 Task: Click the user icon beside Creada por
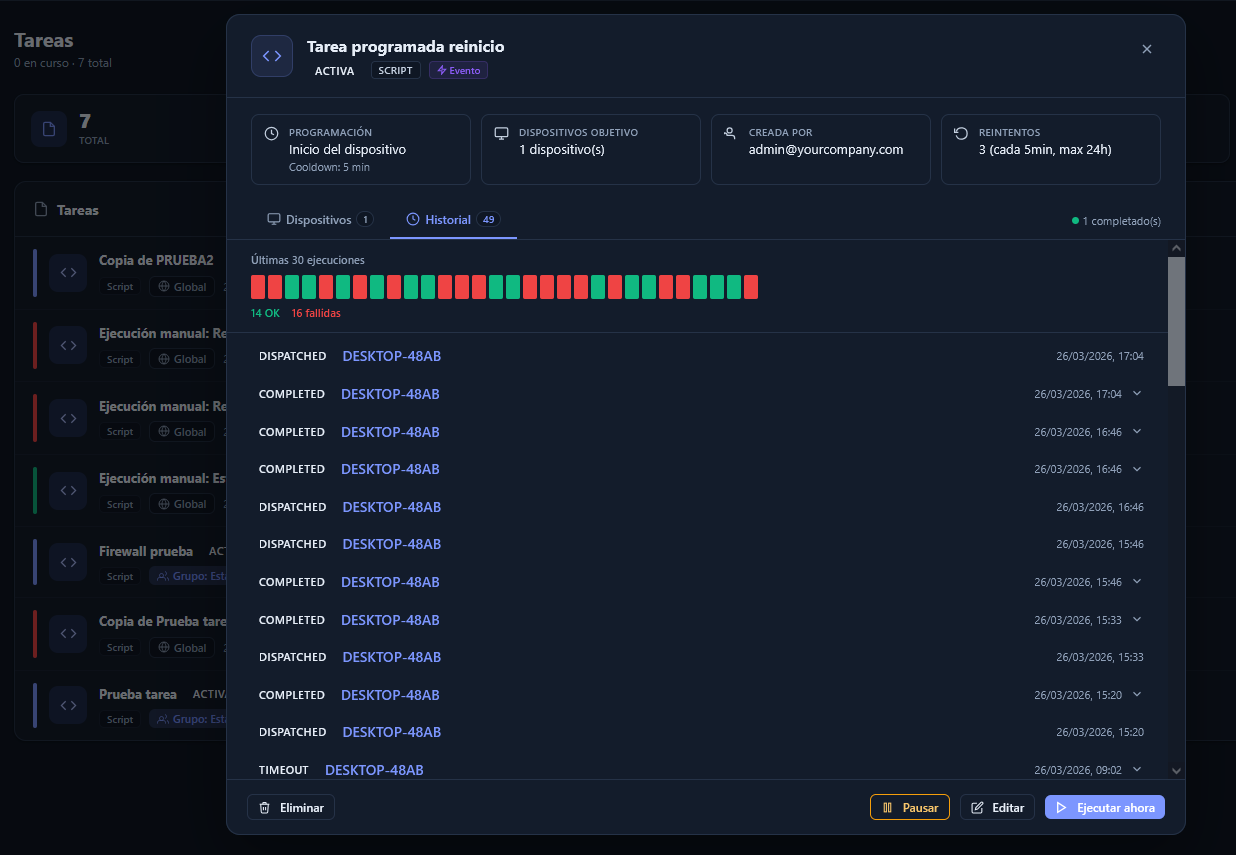pyautogui.click(x=731, y=133)
